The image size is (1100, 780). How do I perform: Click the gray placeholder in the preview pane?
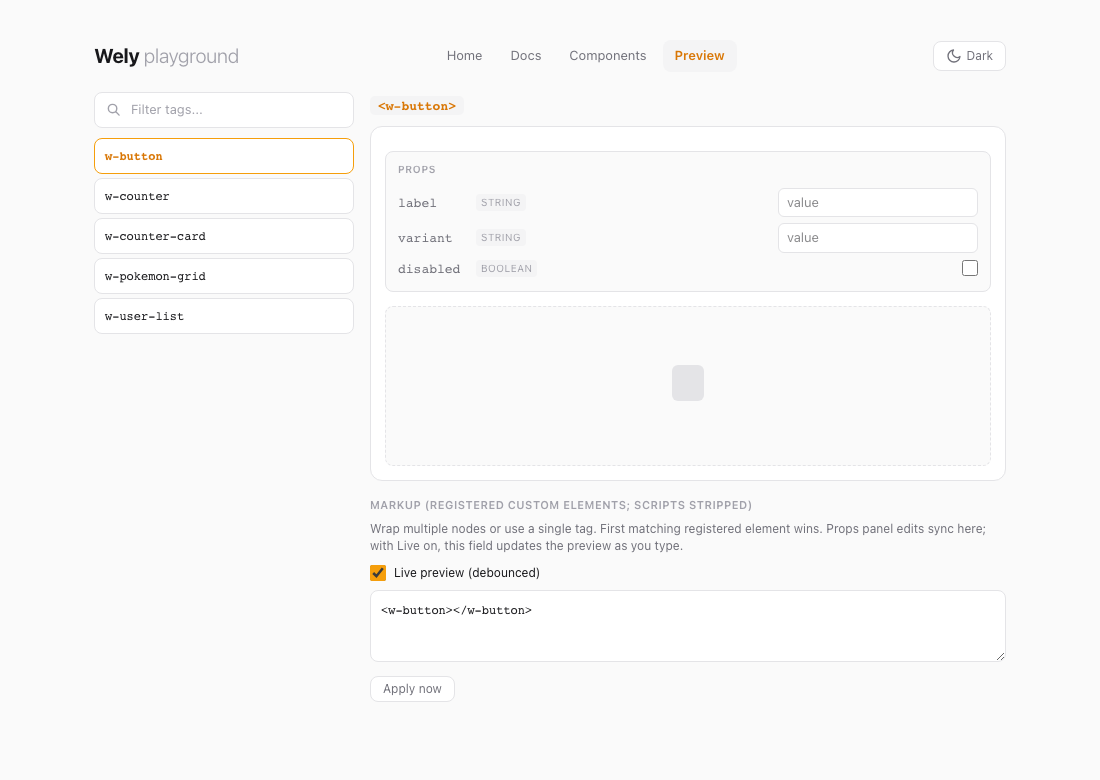687,383
